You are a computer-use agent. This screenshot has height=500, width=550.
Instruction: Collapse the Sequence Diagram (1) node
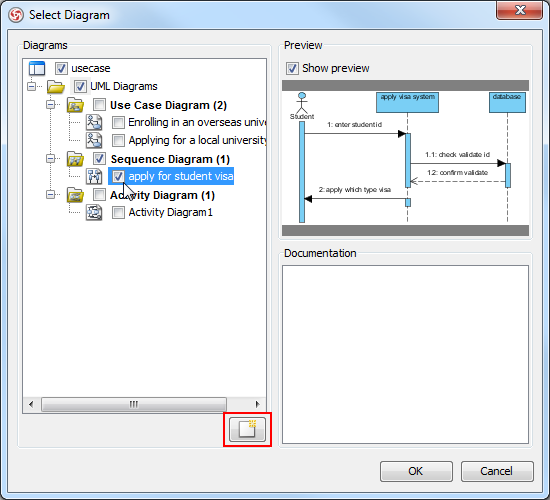point(51,159)
